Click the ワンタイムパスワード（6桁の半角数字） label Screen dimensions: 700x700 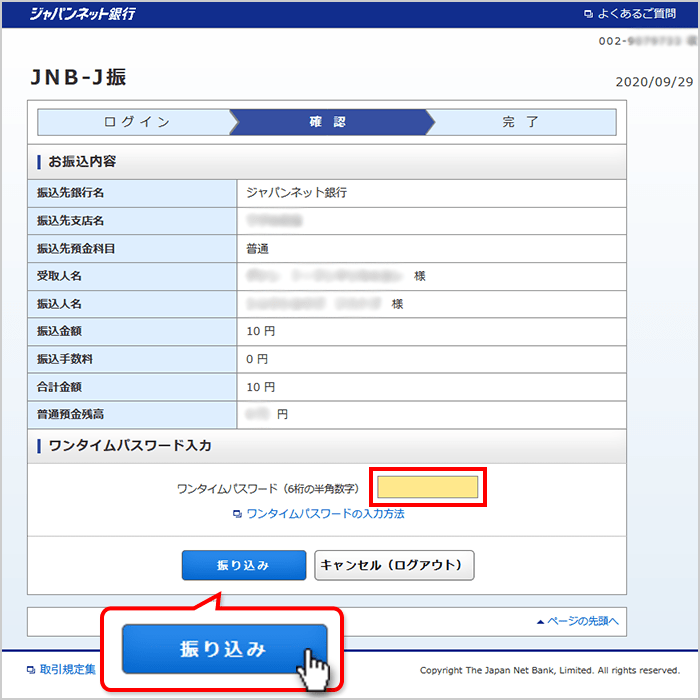click(268, 489)
